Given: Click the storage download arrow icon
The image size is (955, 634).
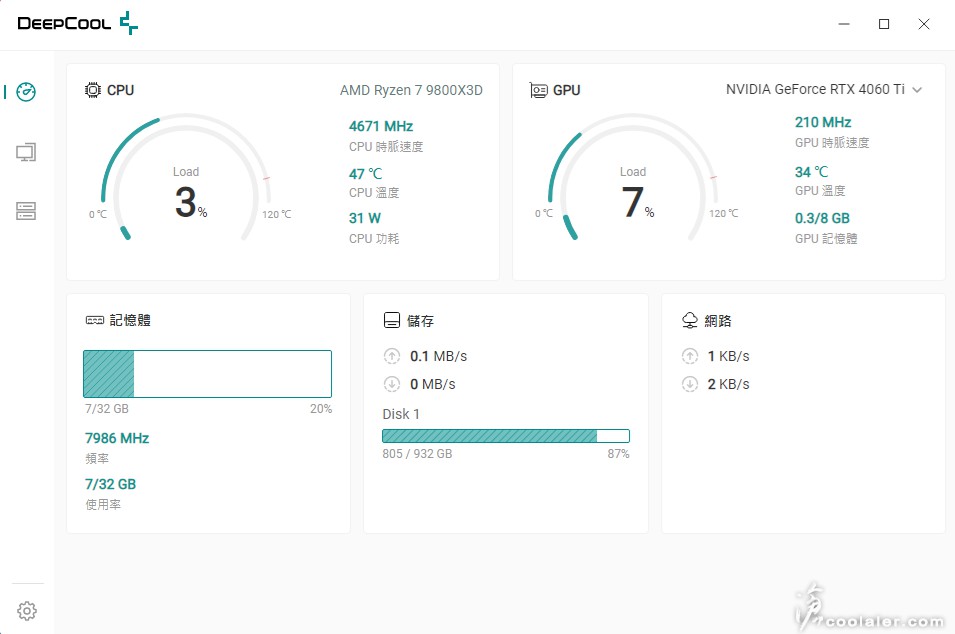Looking at the screenshot, I should pos(392,384).
